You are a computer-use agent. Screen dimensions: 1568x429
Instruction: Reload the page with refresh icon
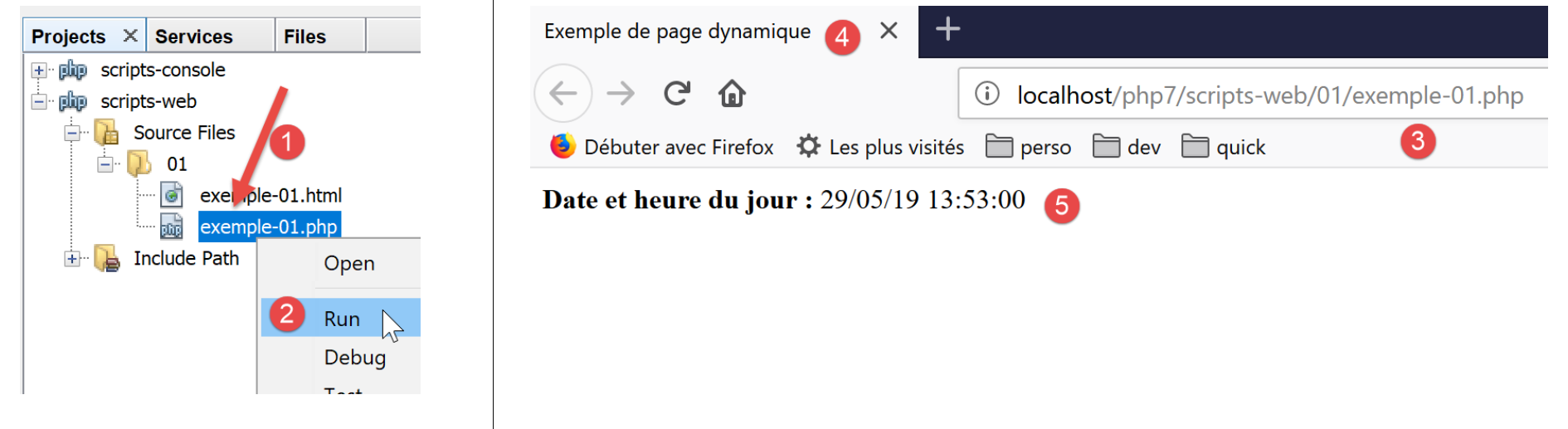pos(677,94)
